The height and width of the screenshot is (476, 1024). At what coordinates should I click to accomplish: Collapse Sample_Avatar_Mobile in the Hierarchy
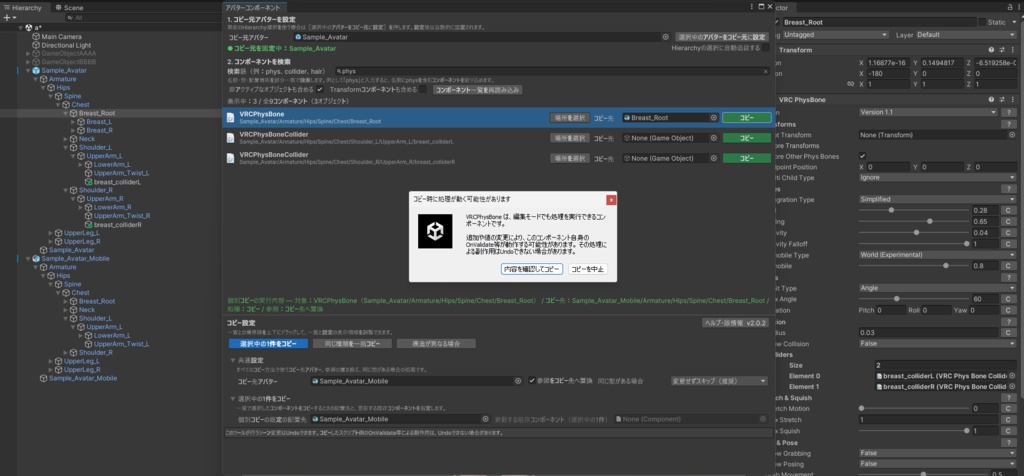(x=28, y=259)
